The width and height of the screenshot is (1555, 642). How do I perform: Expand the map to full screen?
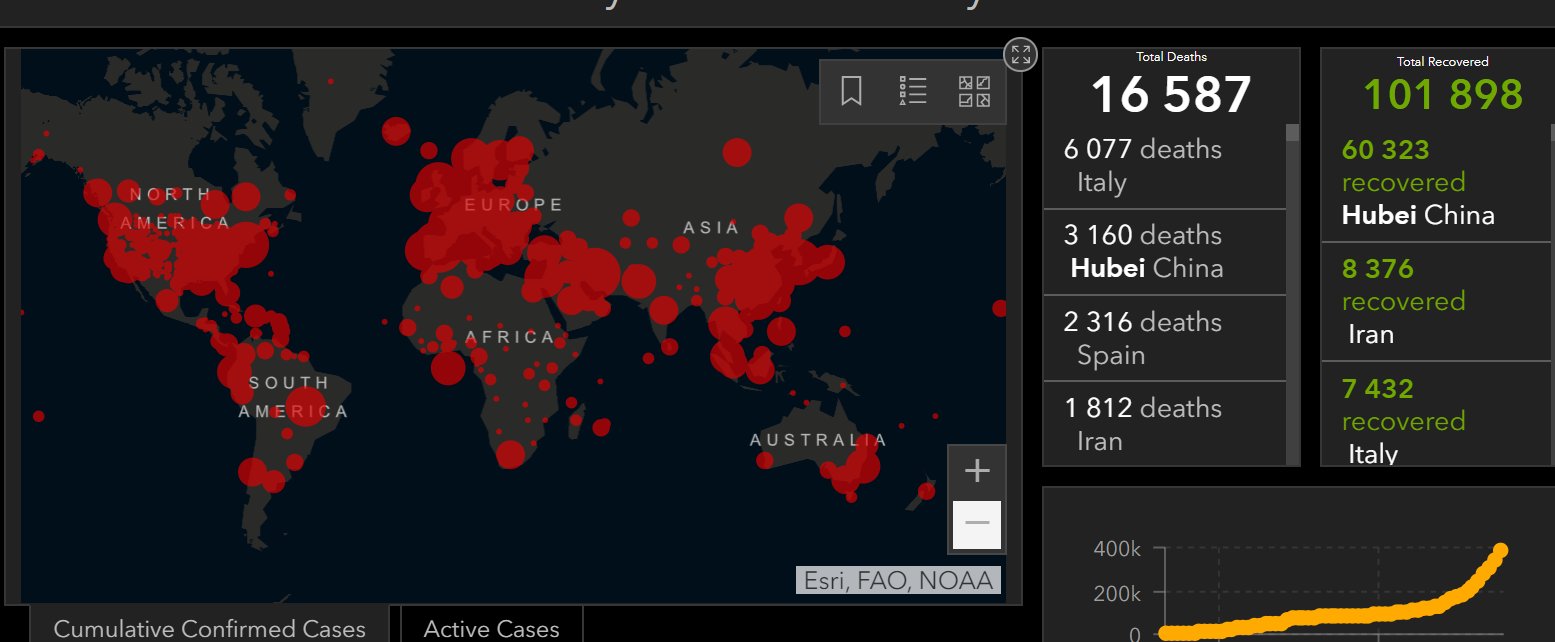pyautogui.click(x=1020, y=55)
